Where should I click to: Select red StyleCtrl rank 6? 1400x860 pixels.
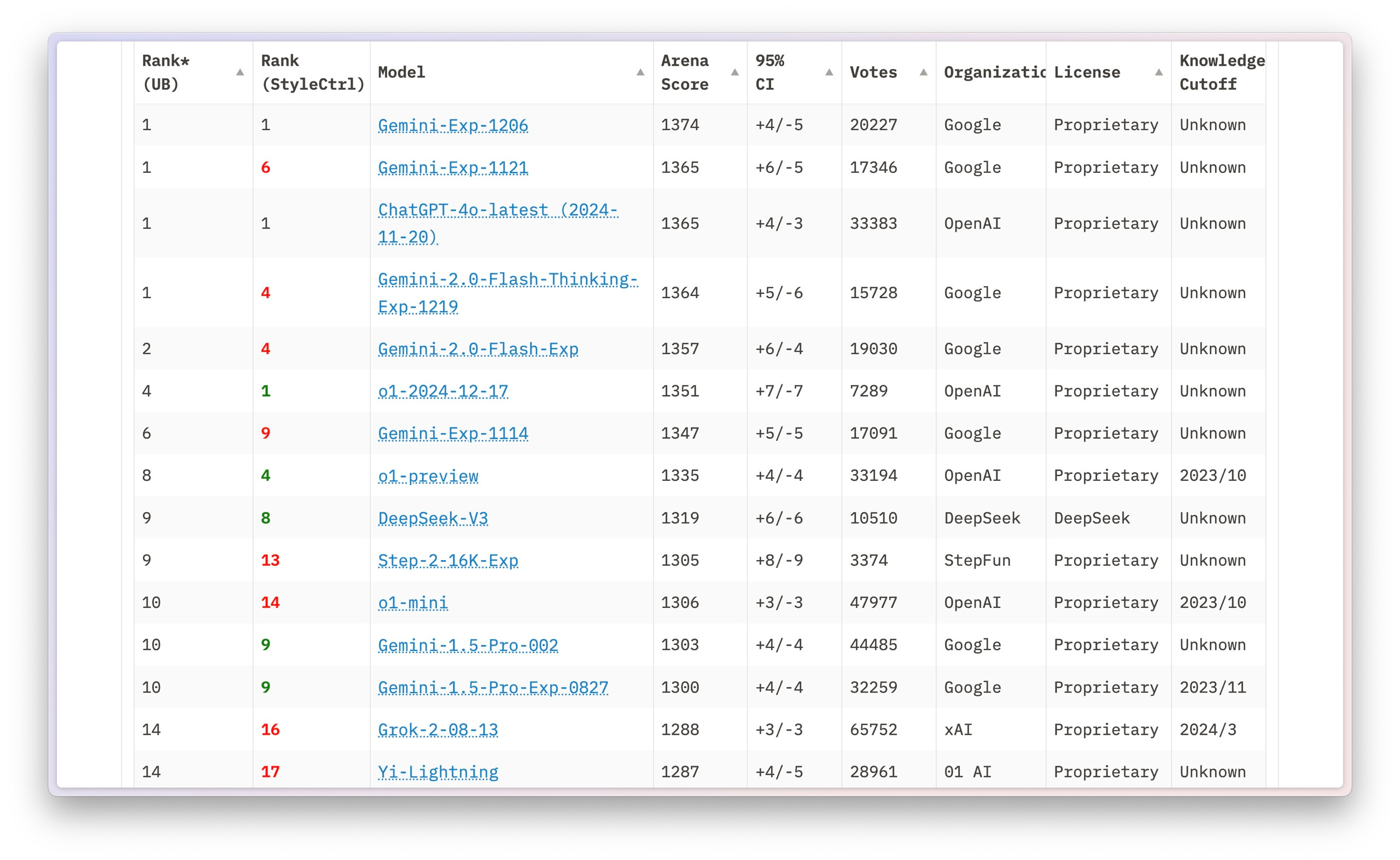pos(265,168)
